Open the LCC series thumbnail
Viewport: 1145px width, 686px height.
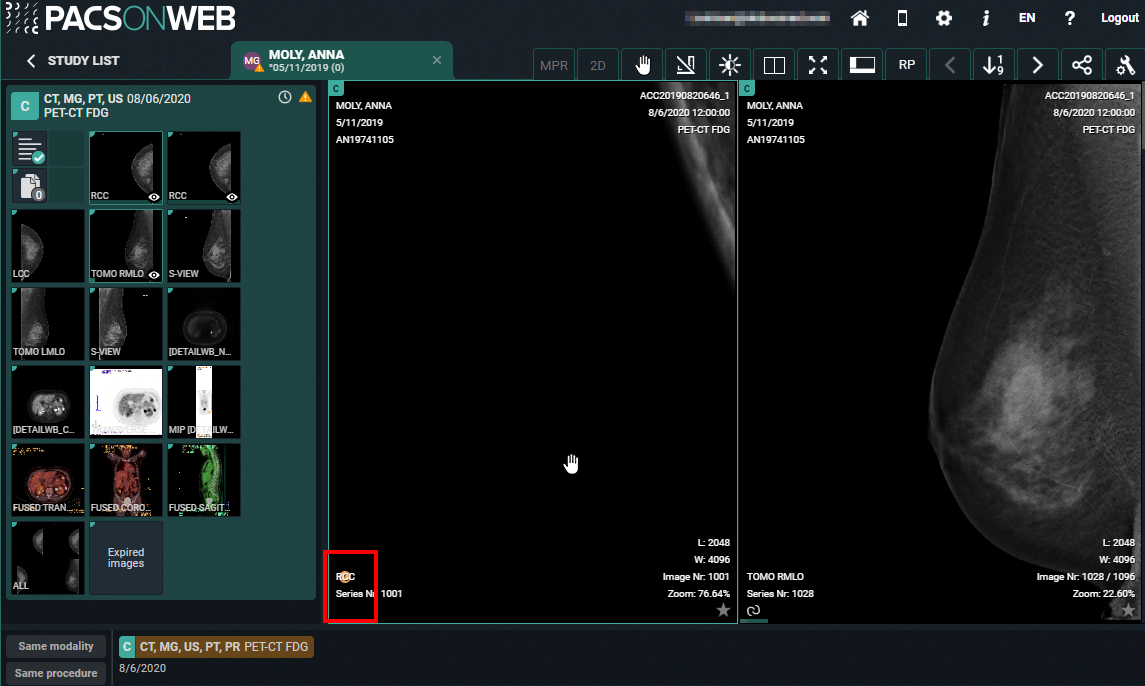pyautogui.click(x=47, y=245)
